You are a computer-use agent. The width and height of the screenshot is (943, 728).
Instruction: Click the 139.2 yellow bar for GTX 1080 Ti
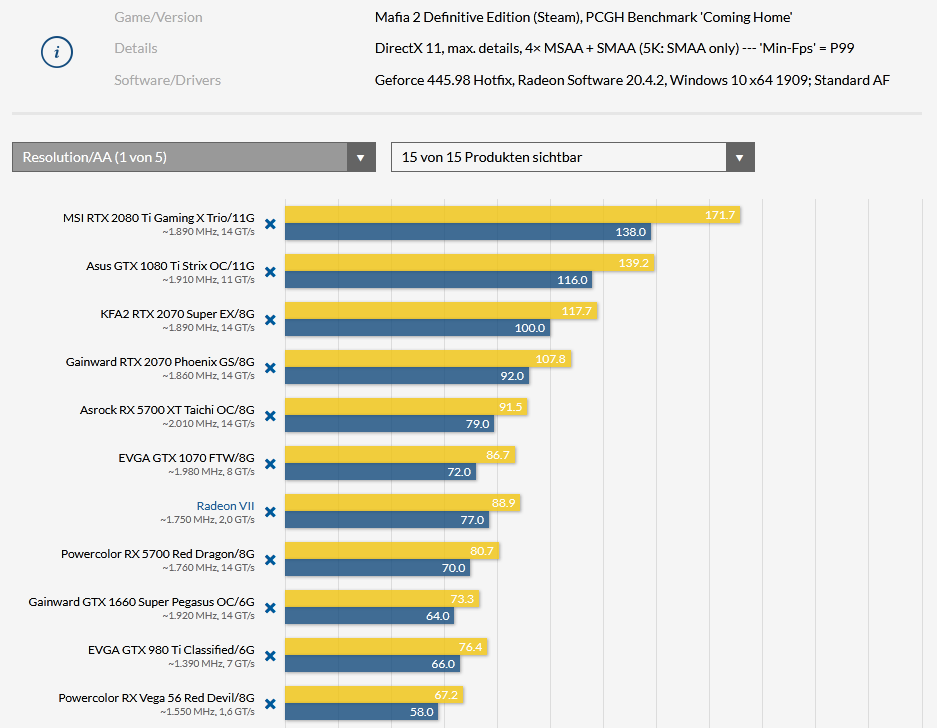click(470, 263)
